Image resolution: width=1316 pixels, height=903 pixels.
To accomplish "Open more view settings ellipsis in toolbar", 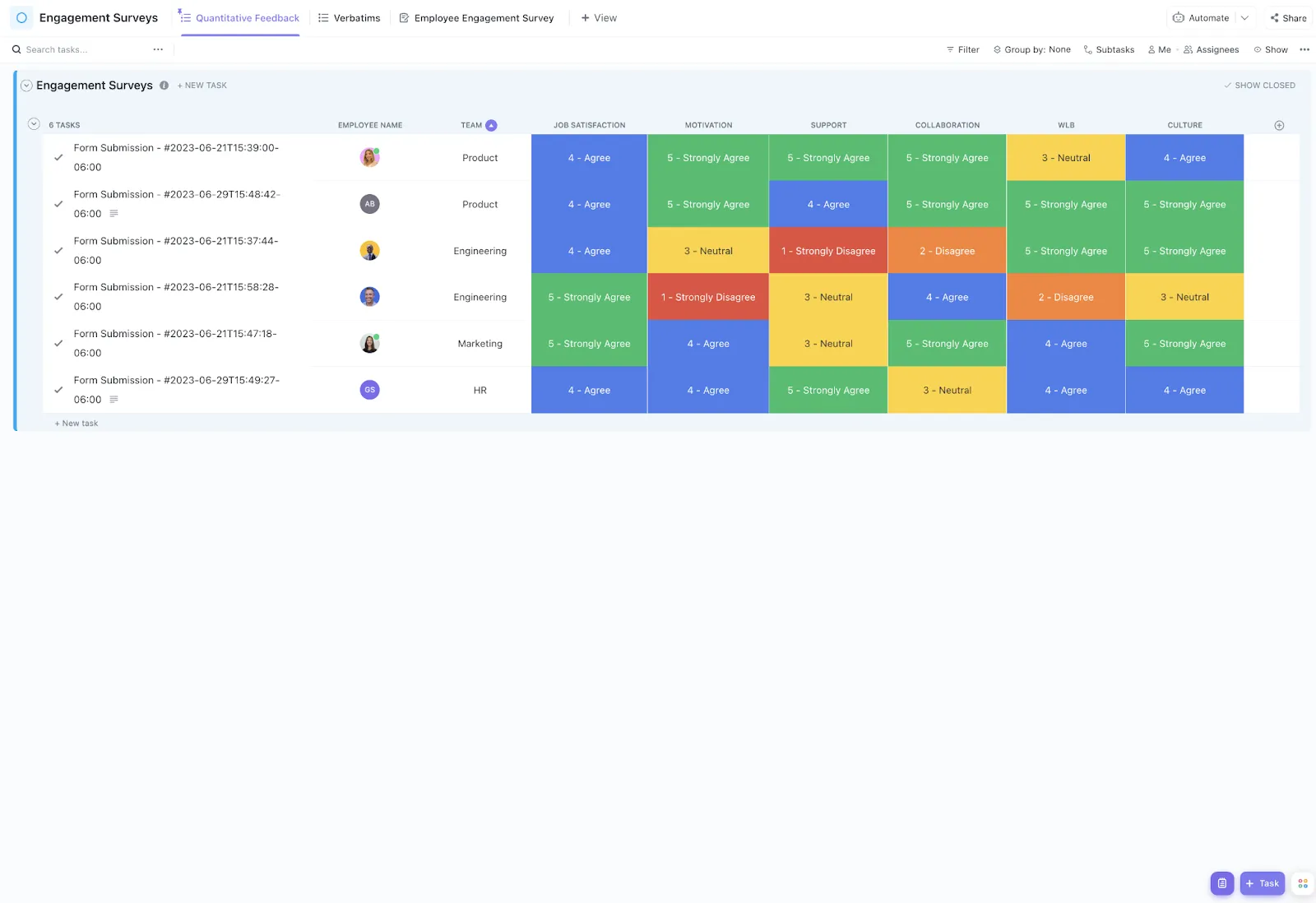I will 1304,49.
